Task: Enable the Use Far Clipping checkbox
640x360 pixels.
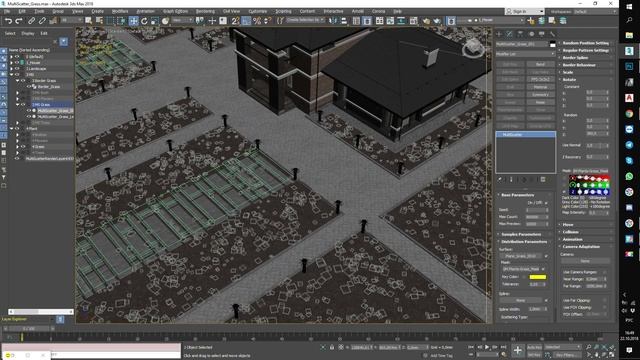Action: pyautogui.click(x=604, y=300)
